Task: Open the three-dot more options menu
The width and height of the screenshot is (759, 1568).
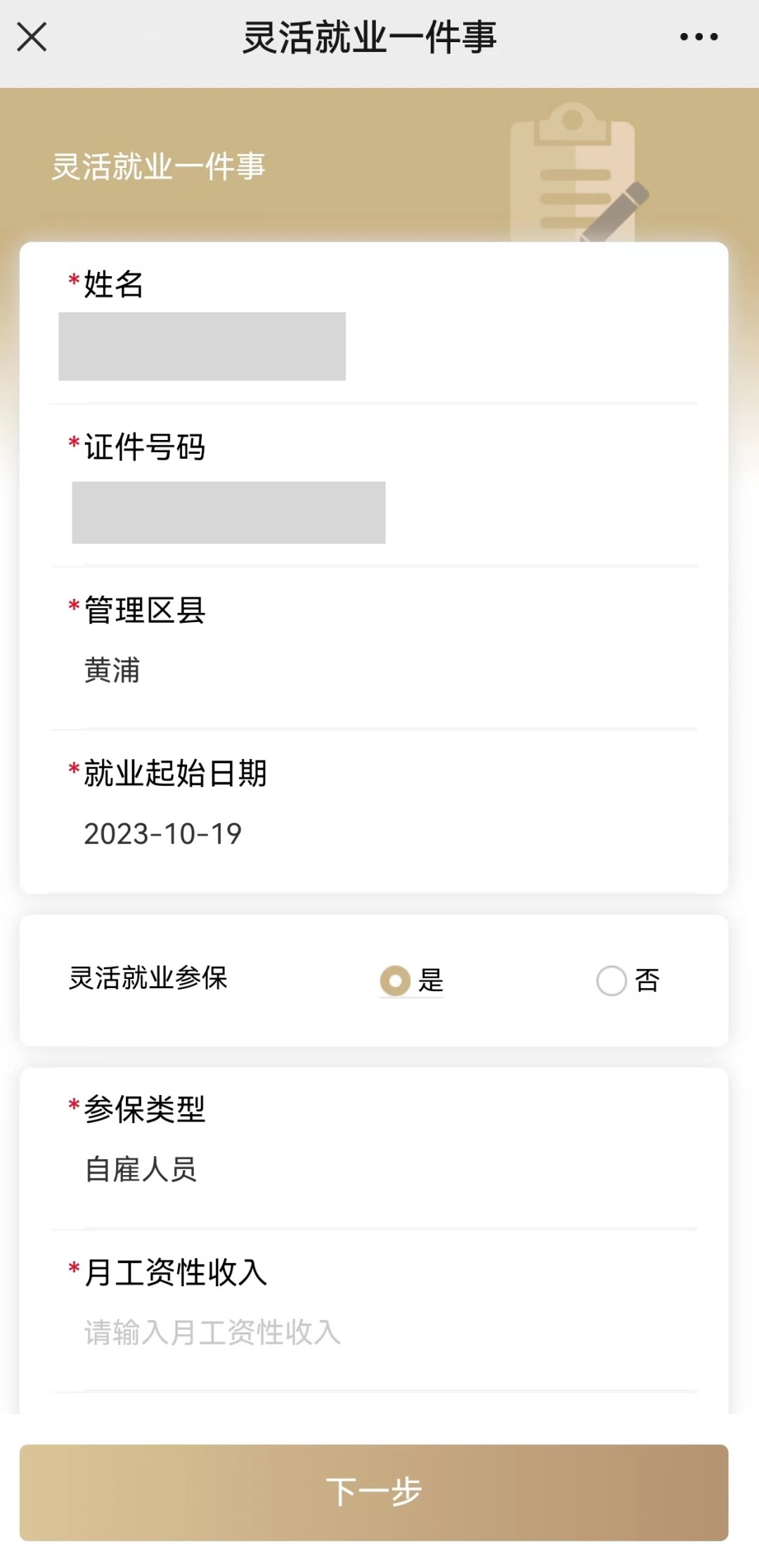Action: tap(699, 37)
